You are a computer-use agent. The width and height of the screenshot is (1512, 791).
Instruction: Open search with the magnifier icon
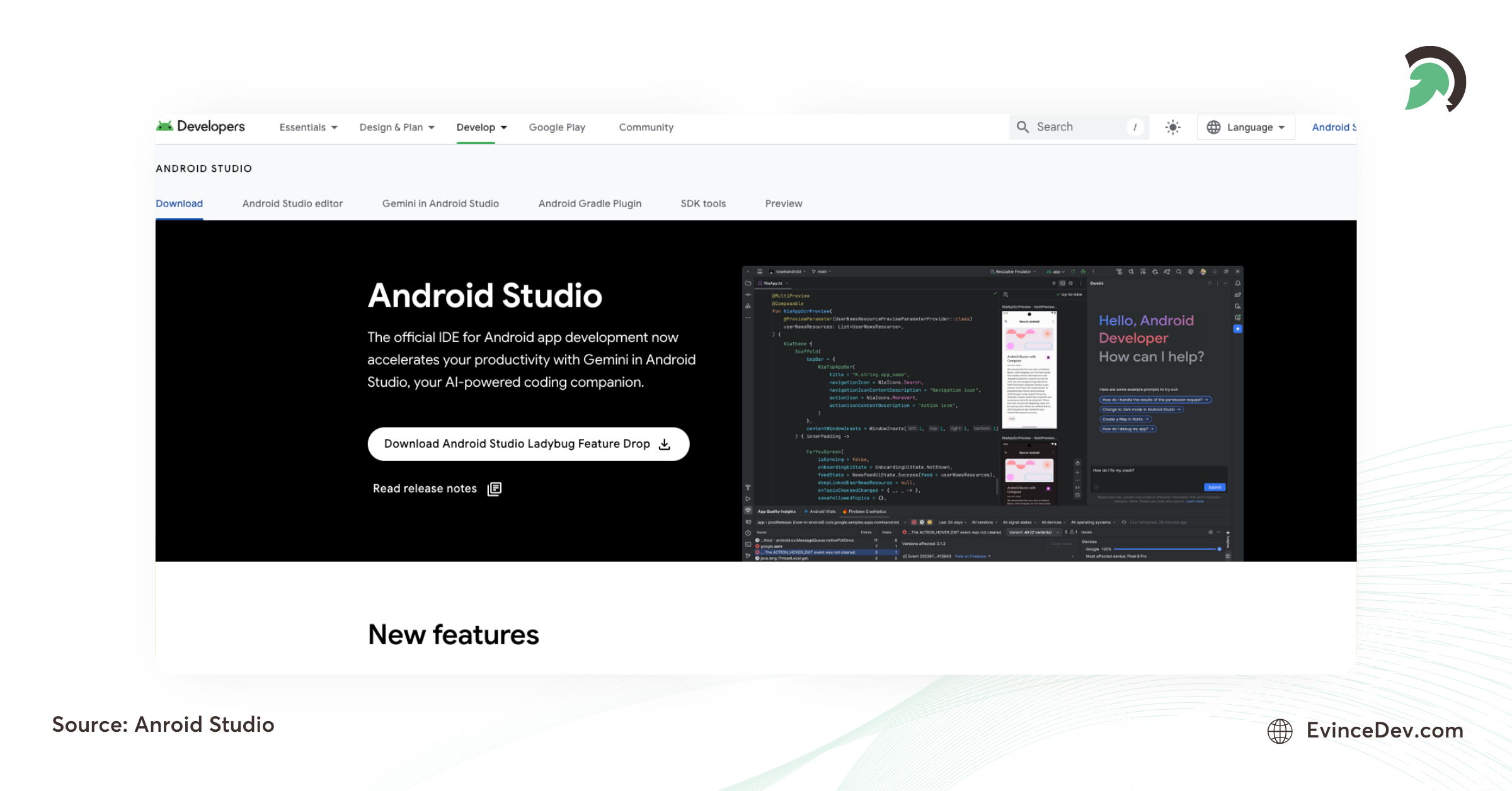tap(1023, 127)
